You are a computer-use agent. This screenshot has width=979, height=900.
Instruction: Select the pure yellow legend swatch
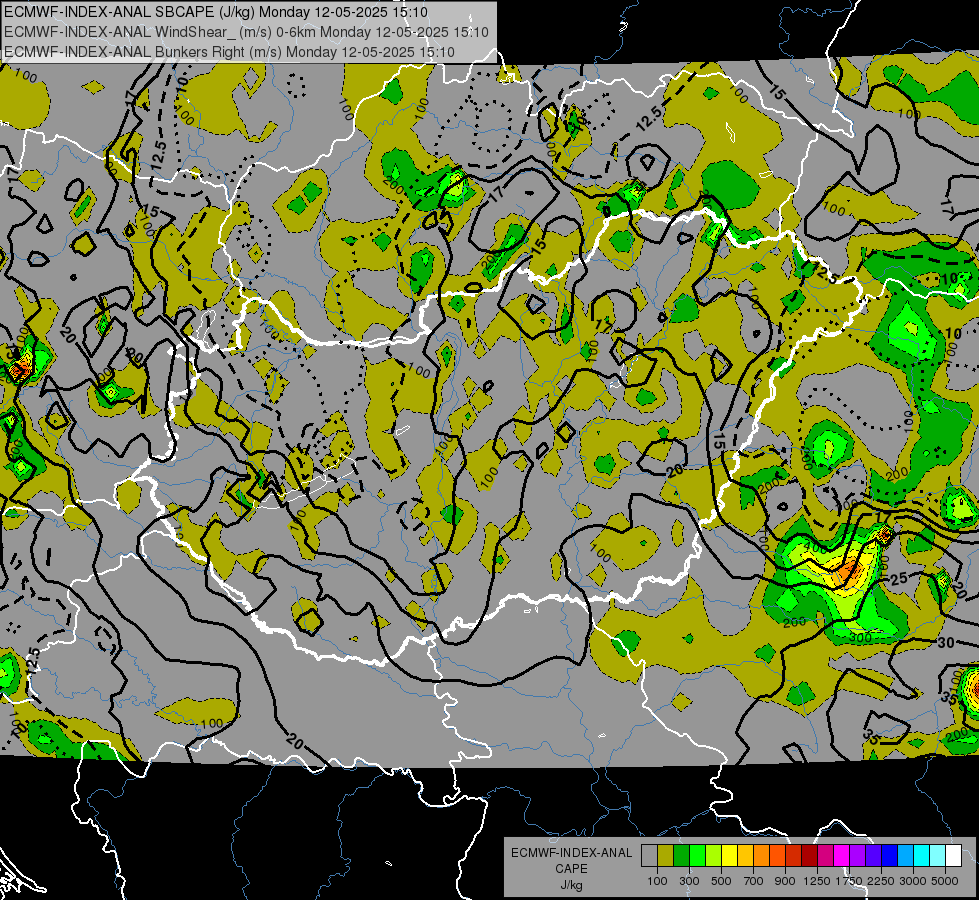pyautogui.click(x=729, y=856)
